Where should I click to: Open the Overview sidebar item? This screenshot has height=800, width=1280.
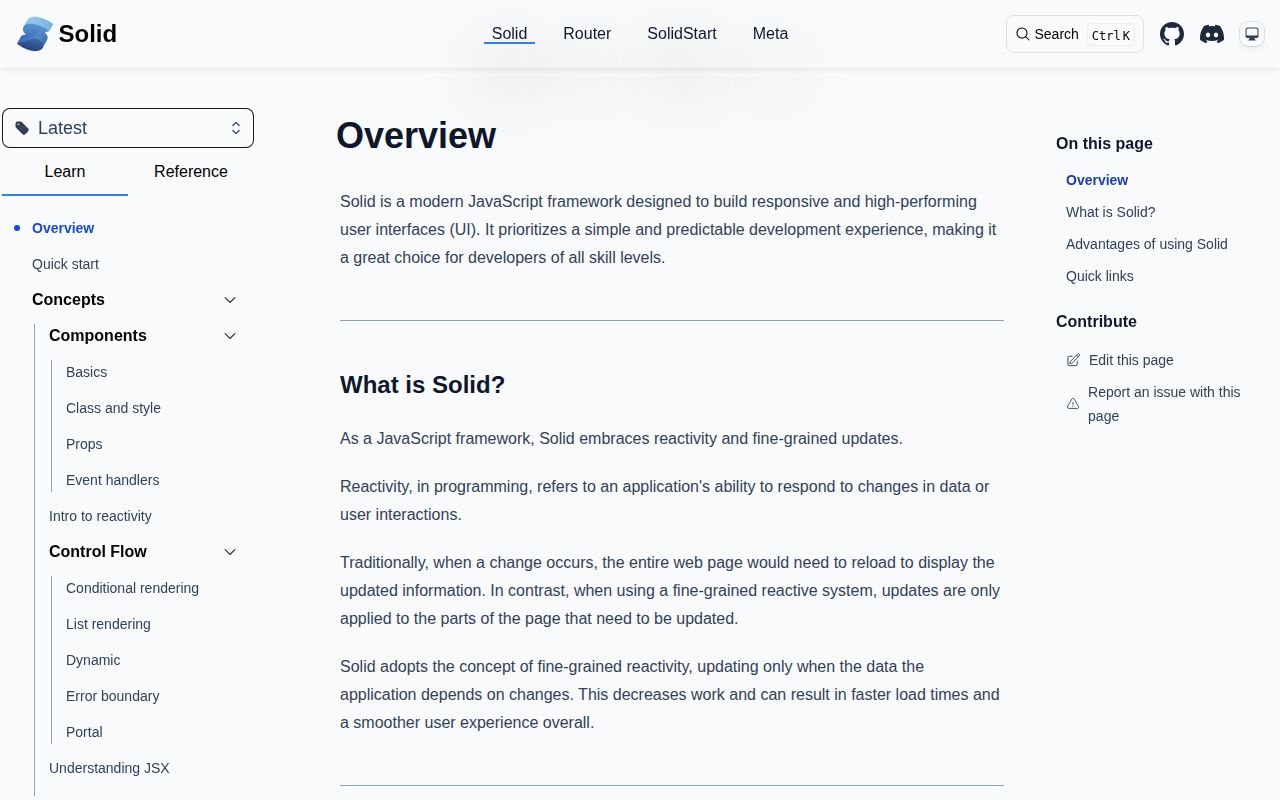tap(63, 228)
